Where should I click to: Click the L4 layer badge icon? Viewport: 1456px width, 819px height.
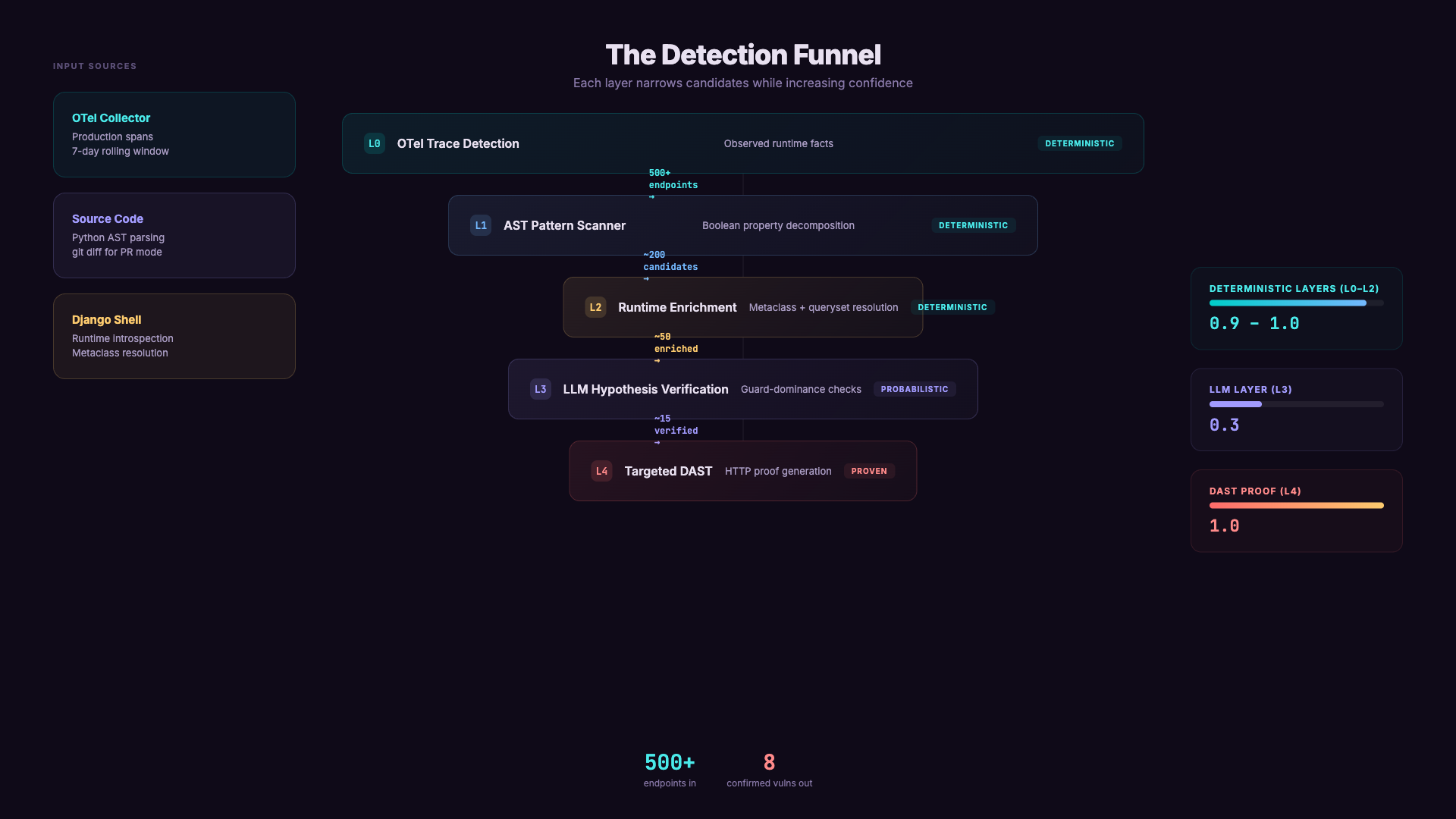pyautogui.click(x=601, y=471)
